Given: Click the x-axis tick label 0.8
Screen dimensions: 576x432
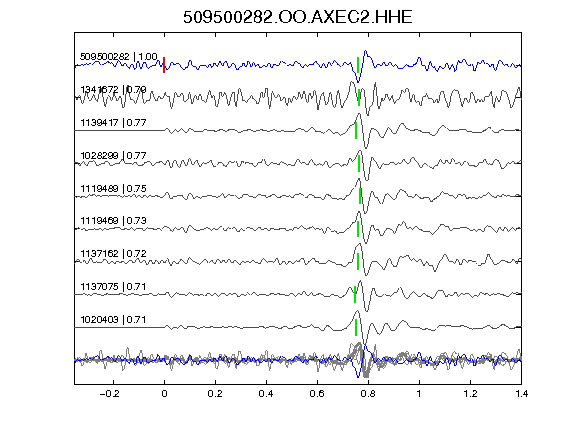Looking at the screenshot, I should click(x=368, y=394).
